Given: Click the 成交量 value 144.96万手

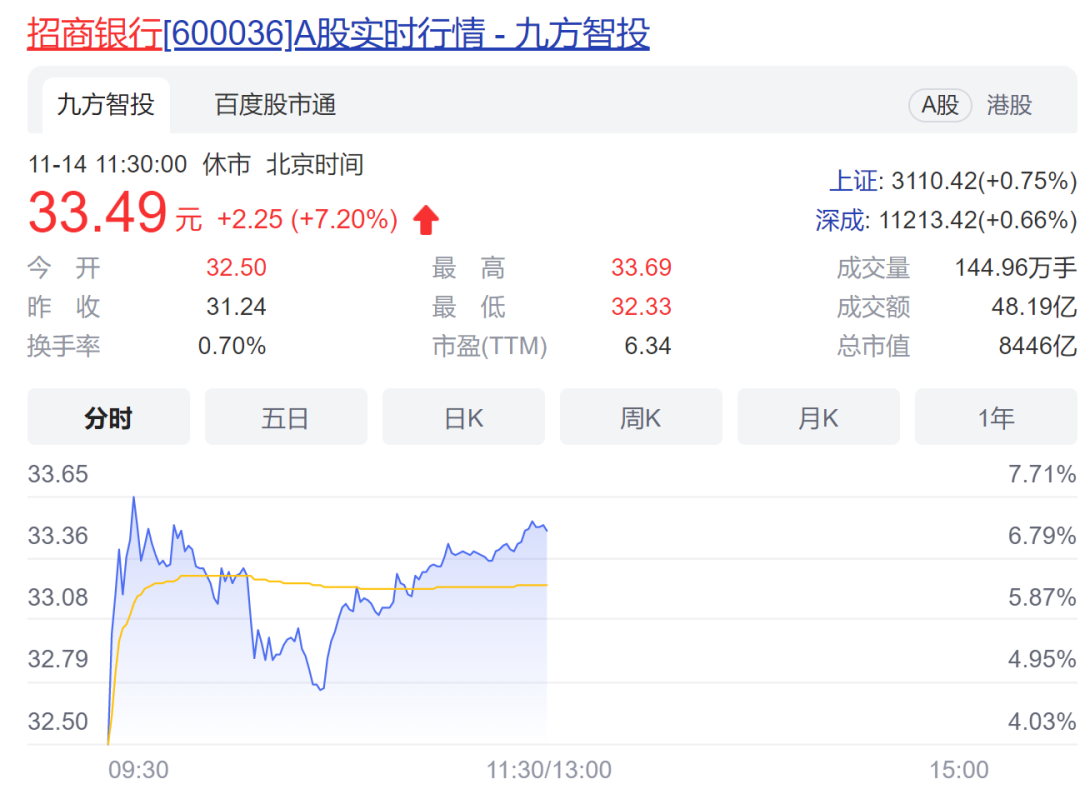Looking at the screenshot, I should click(x=1015, y=267).
